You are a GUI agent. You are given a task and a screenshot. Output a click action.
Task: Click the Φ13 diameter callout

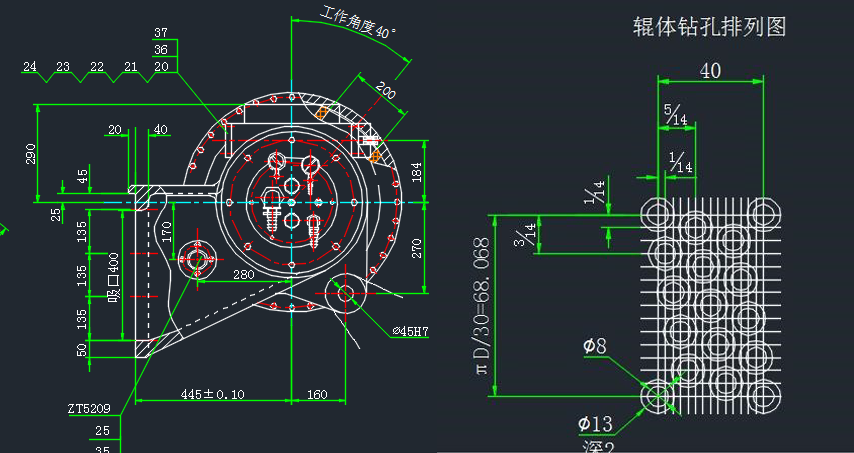(597, 424)
